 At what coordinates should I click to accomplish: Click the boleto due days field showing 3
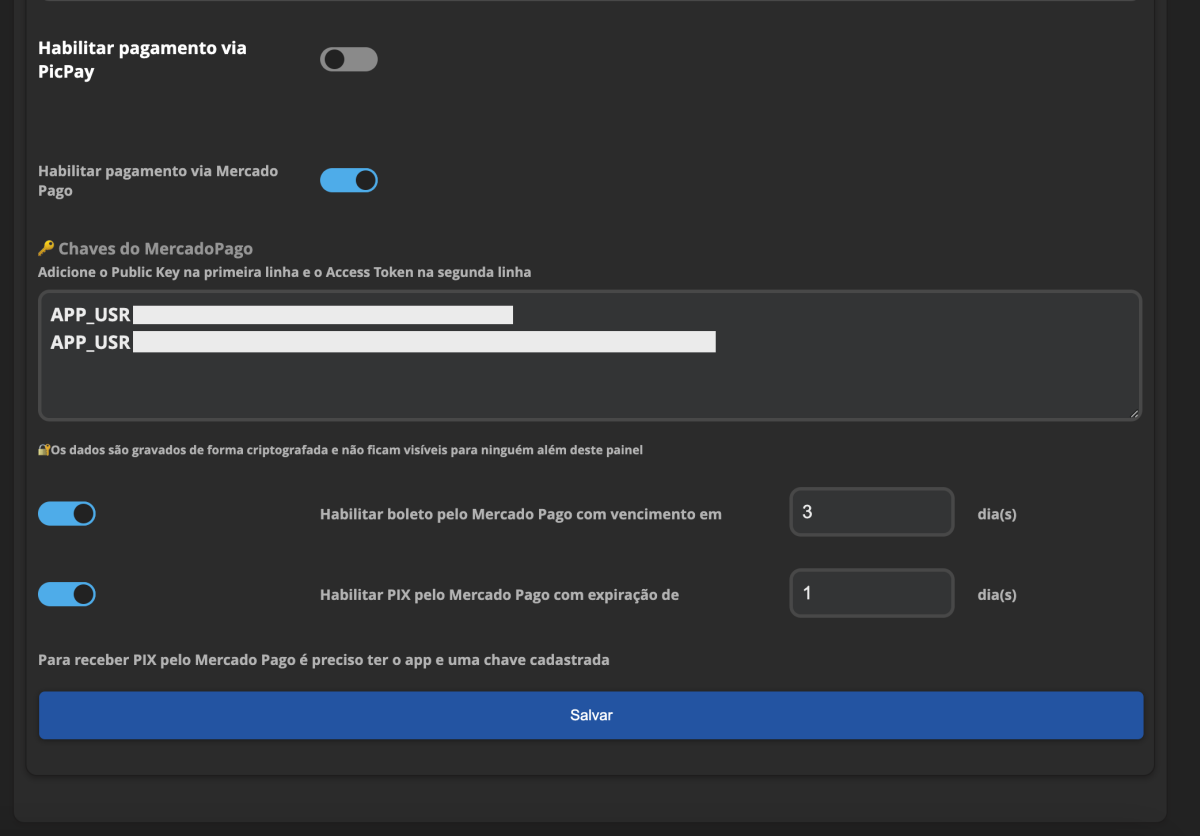pyautogui.click(x=872, y=512)
